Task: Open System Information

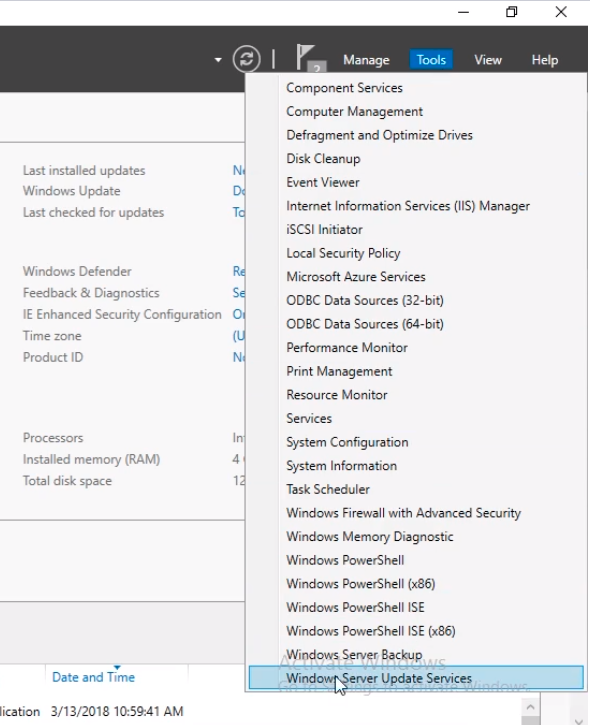Action: [x=341, y=465]
